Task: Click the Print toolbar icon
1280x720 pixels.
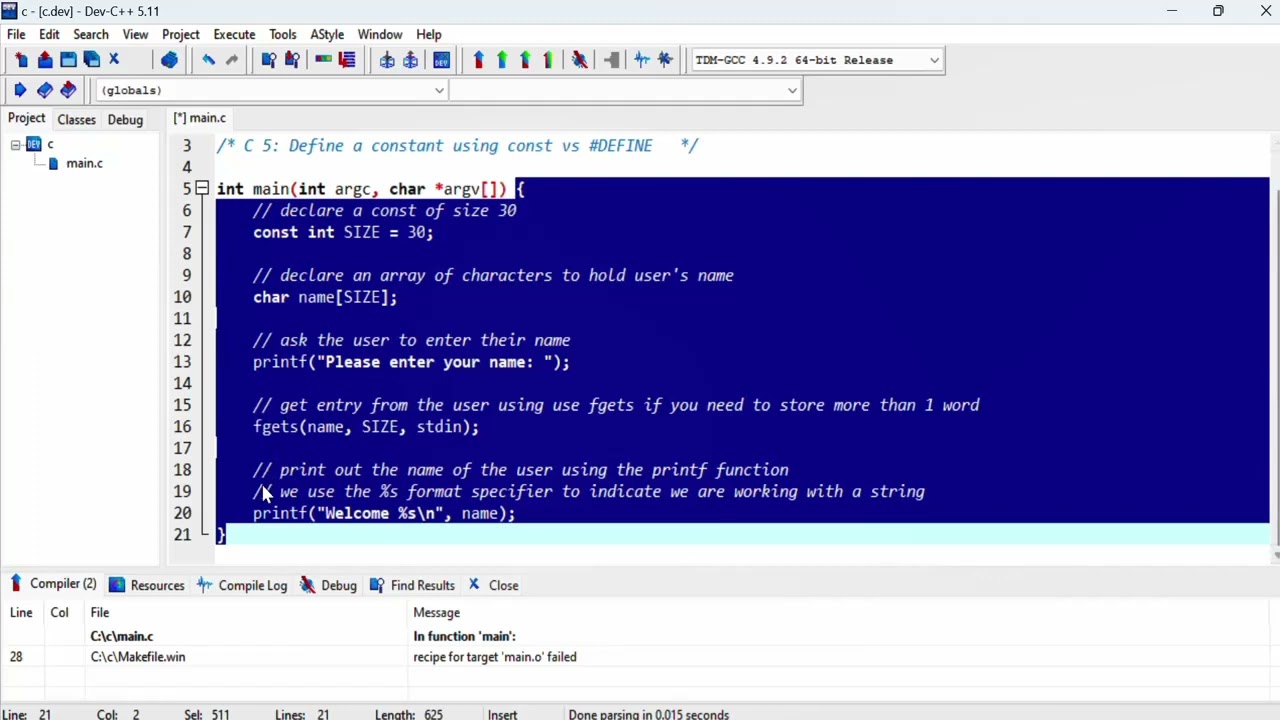Action: (169, 60)
